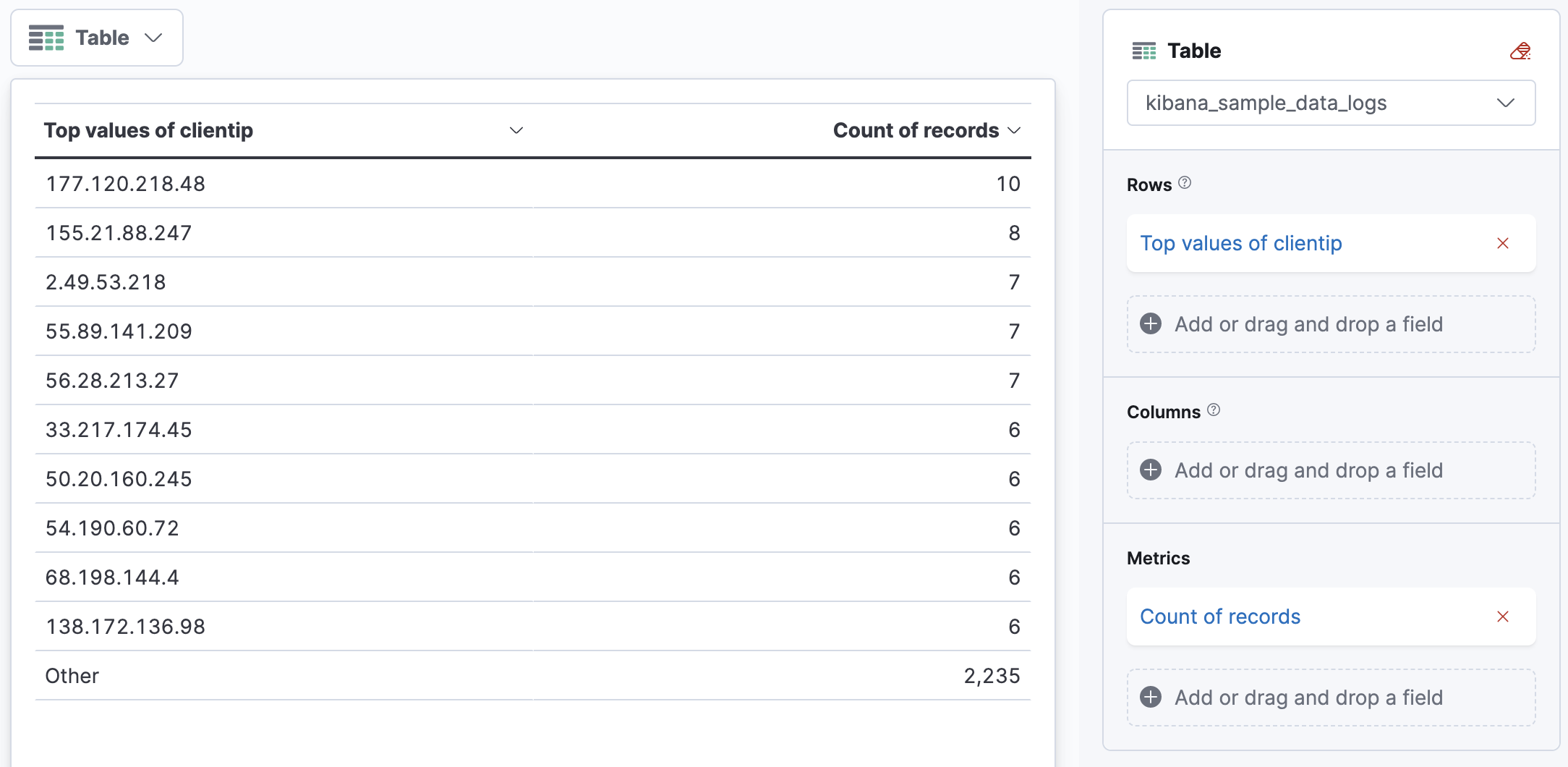
Task: Click the 155.21.88.247 clientip cell
Action: (x=119, y=234)
